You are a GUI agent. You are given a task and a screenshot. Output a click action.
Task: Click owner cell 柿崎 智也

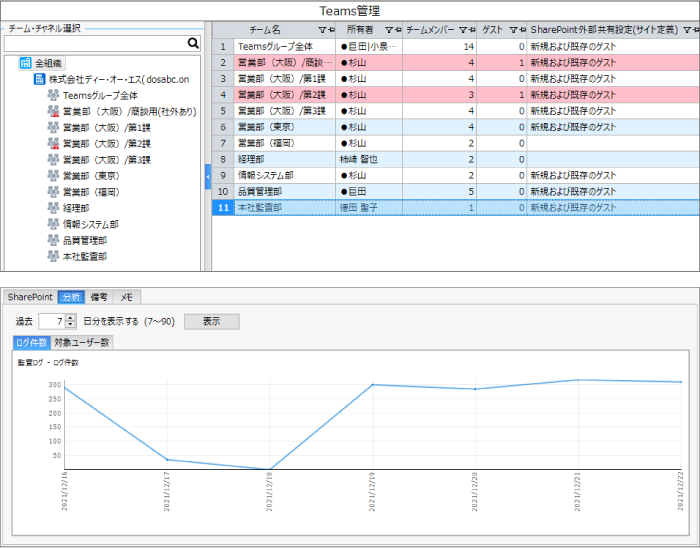pyautogui.click(x=369, y=159)
